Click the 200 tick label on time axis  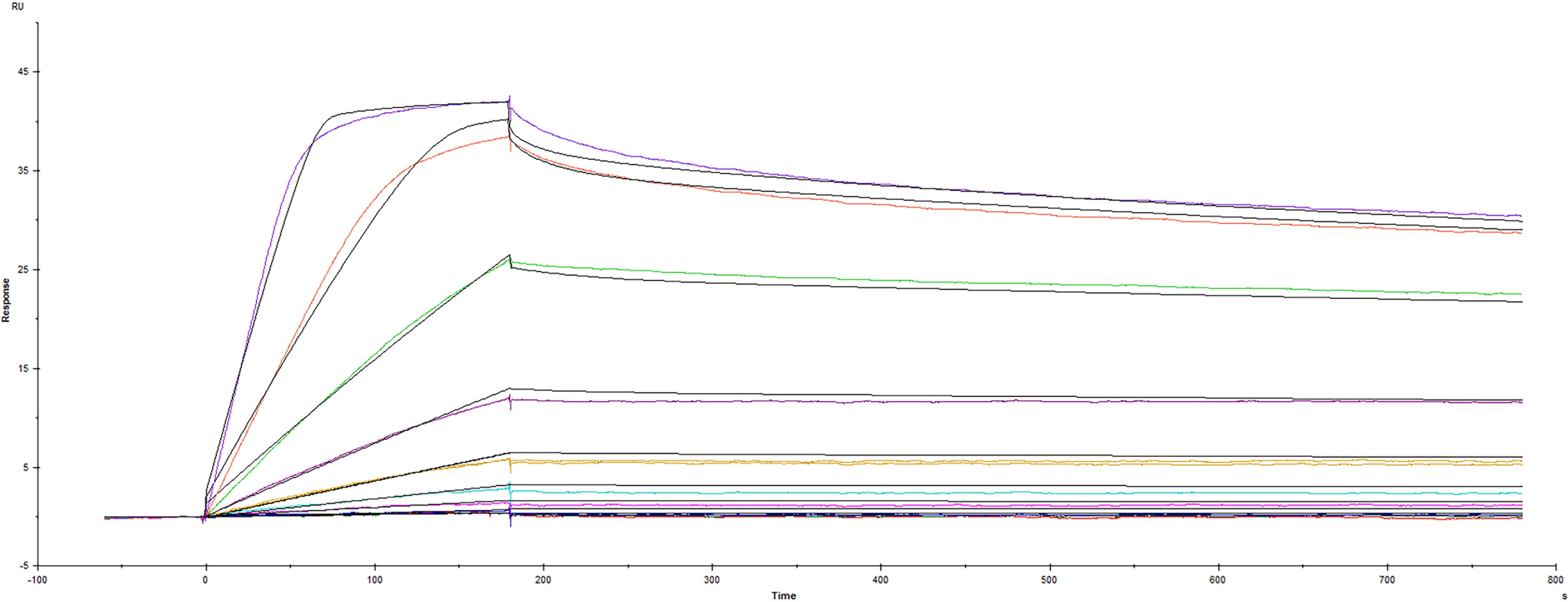(543, 579)
